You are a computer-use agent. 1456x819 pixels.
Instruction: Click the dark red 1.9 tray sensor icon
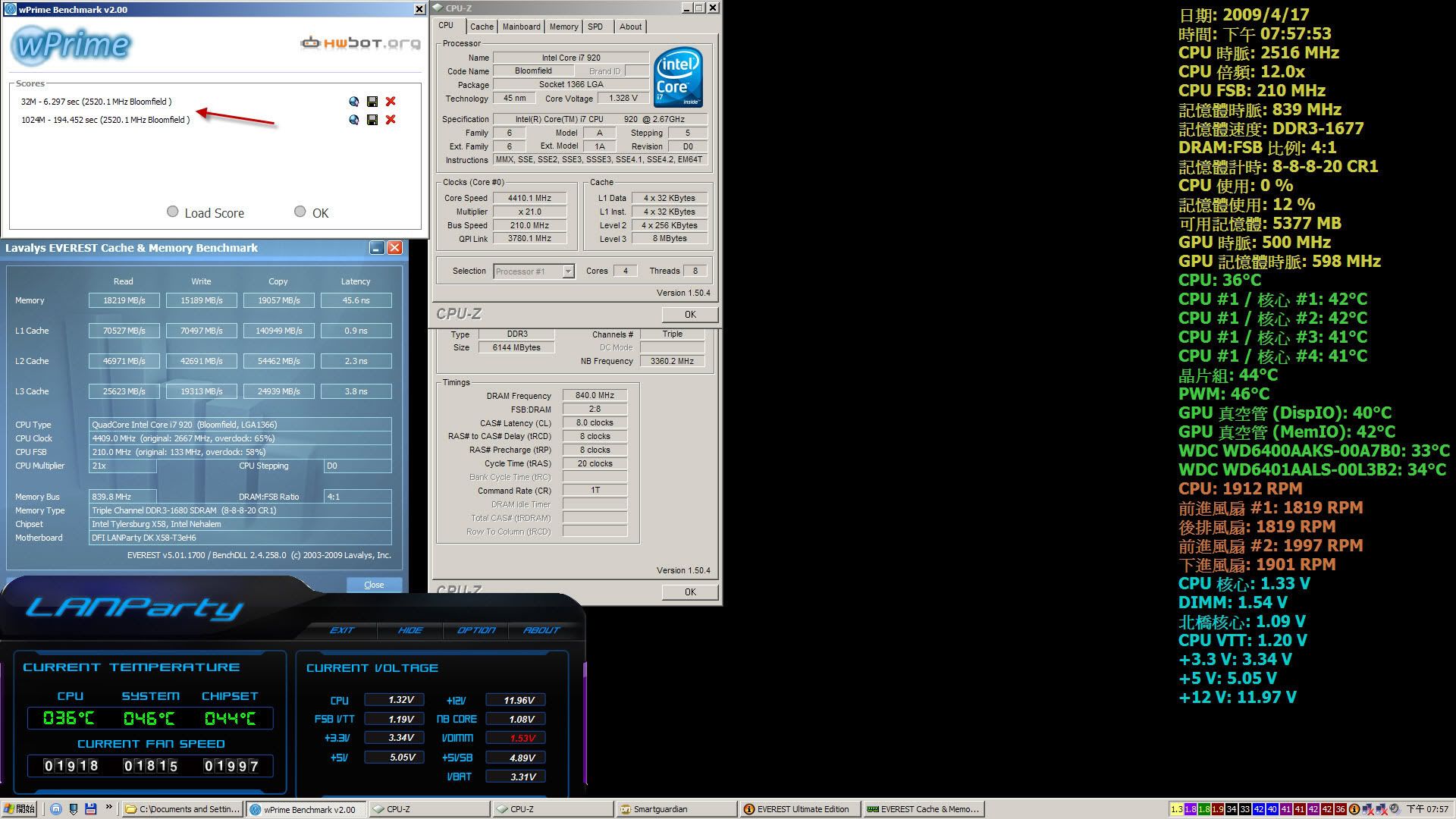[x=1218, y=809]
